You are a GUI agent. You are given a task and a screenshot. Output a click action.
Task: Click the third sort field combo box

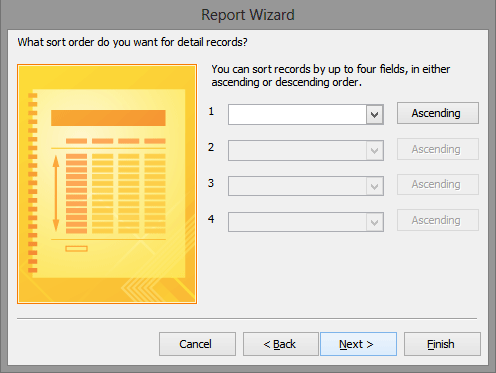(306, 186)
